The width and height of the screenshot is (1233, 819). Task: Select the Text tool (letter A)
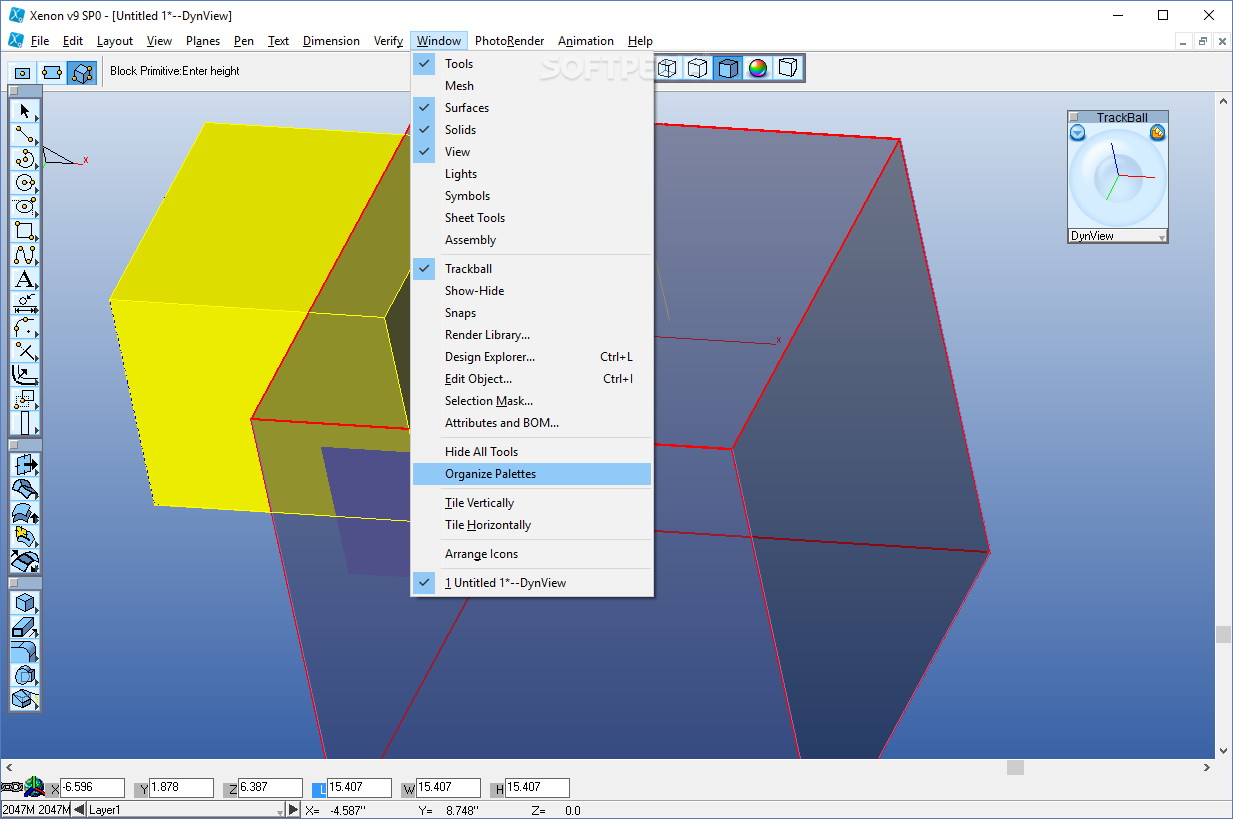[x=25, y=279]
